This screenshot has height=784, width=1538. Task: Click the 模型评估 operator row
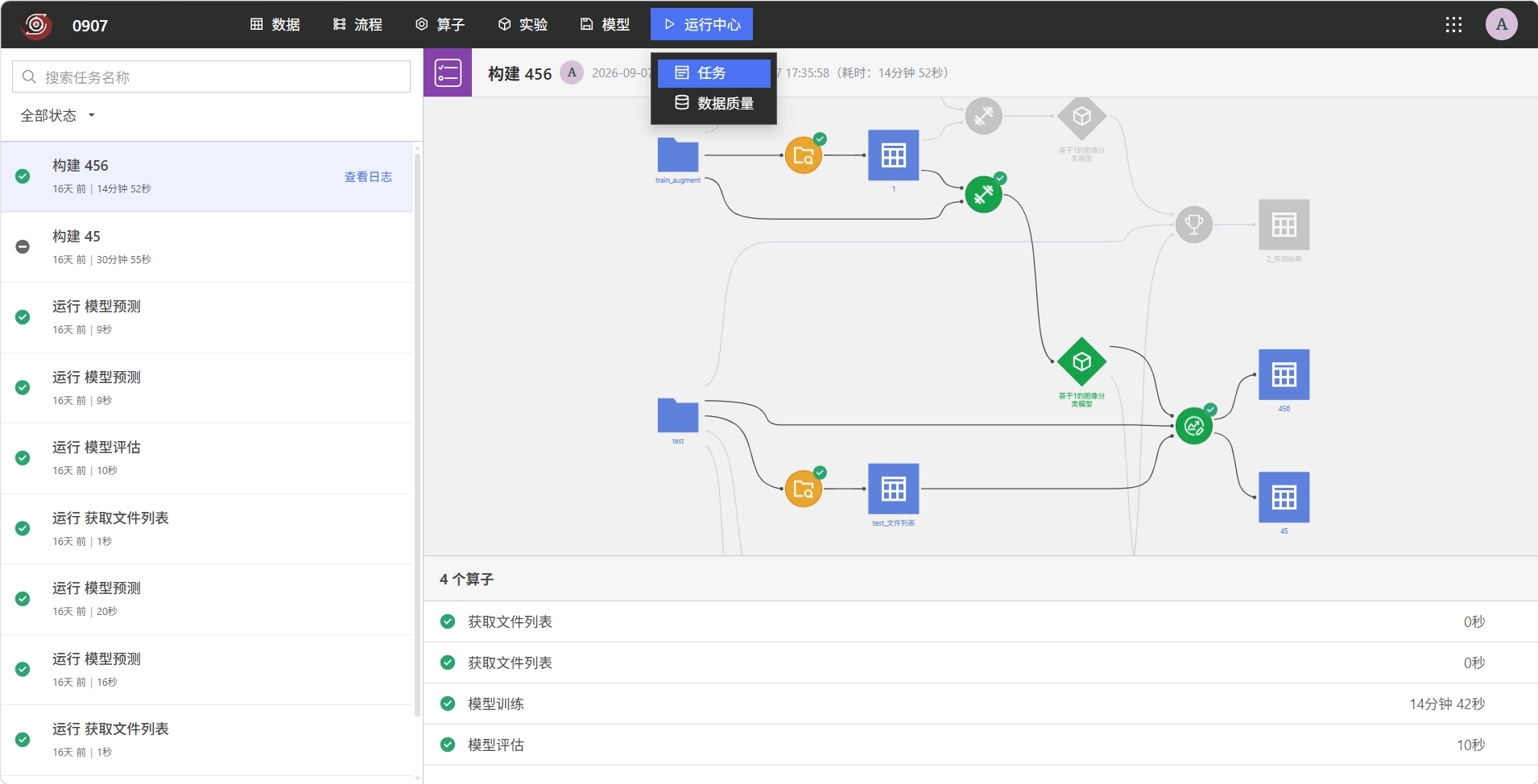(x=981, y=745)
